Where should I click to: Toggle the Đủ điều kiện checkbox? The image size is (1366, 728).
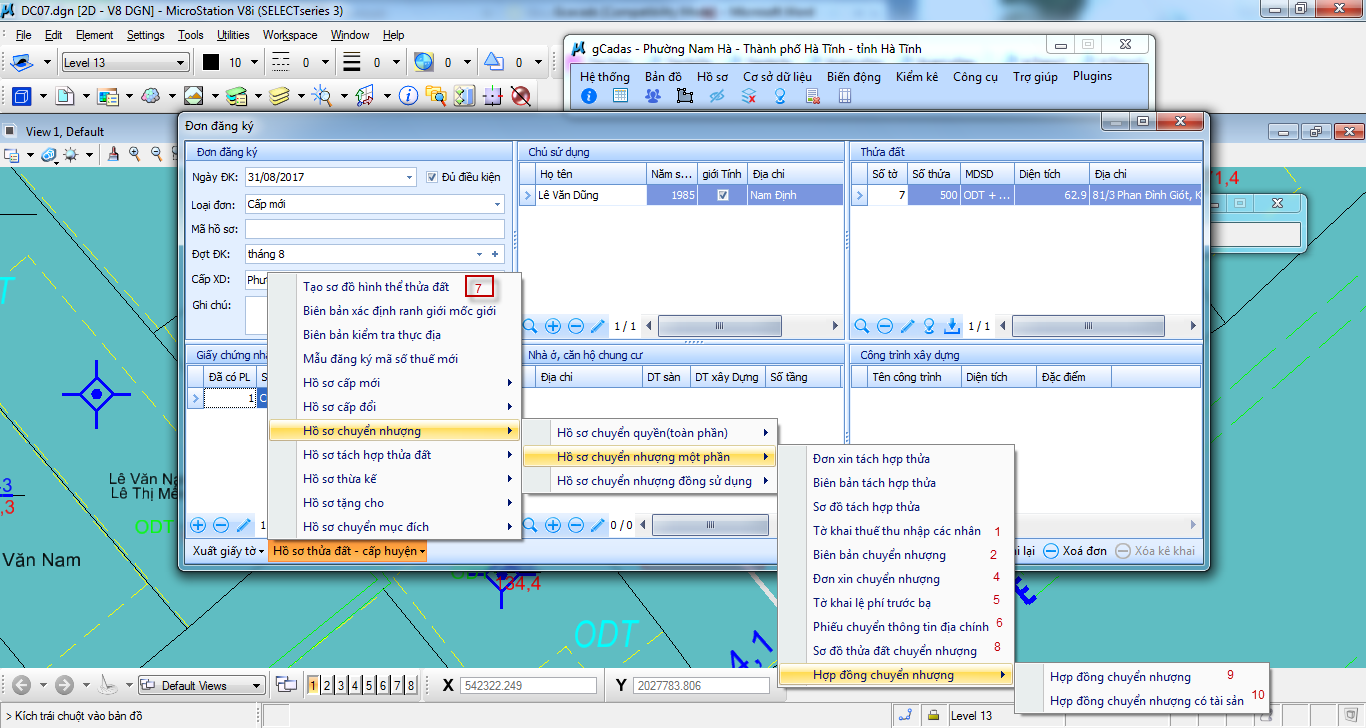click(x=433, y=177)
